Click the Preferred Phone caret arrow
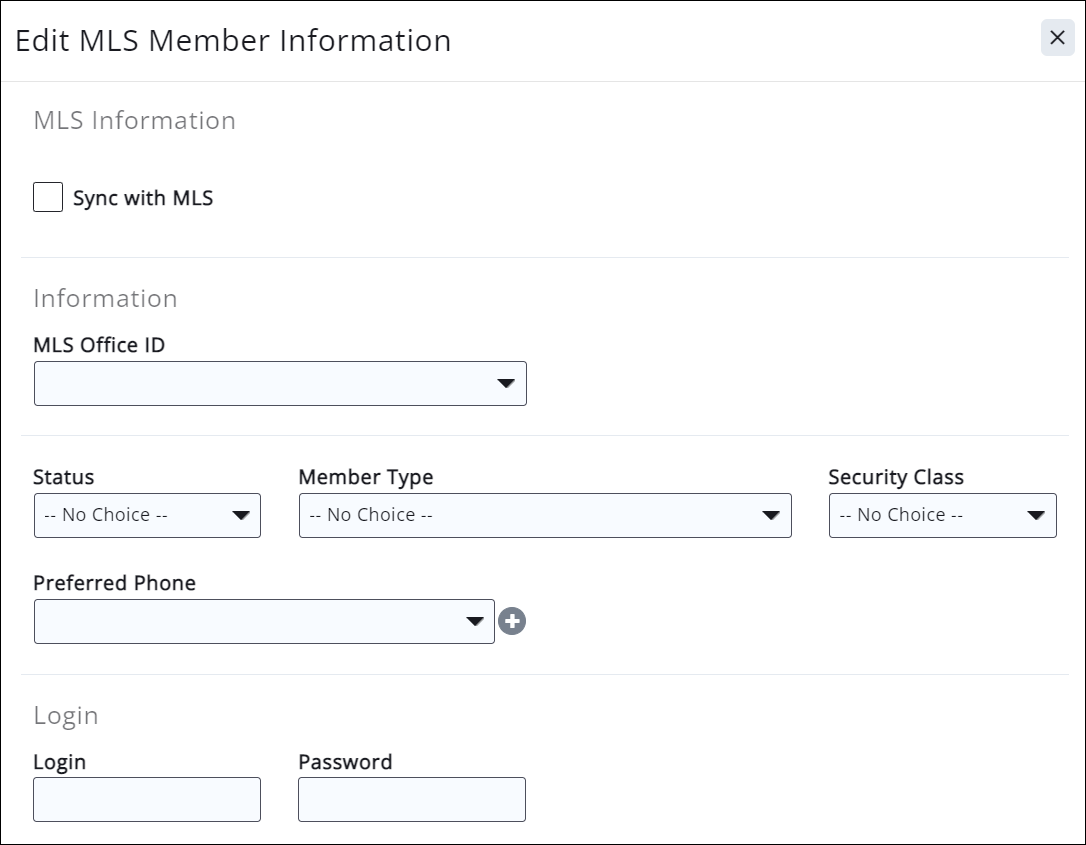Viewport: 1086px width, 845px height. (x=475, y=622)
